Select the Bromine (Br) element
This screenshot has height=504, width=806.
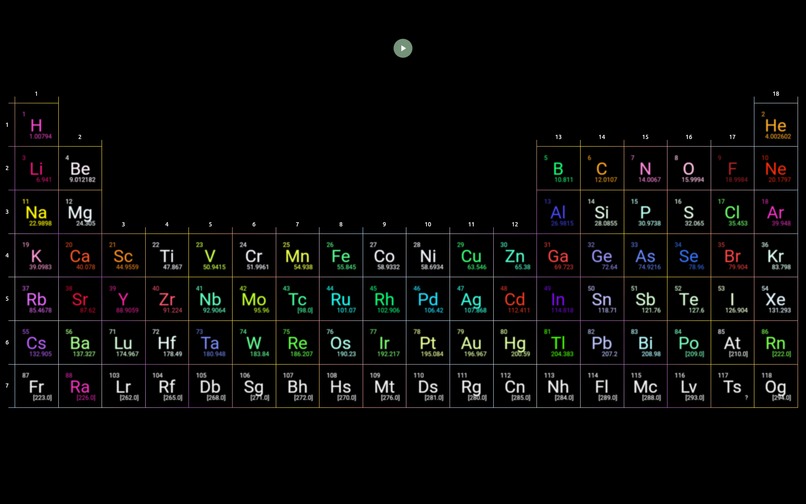coord(732,256)
